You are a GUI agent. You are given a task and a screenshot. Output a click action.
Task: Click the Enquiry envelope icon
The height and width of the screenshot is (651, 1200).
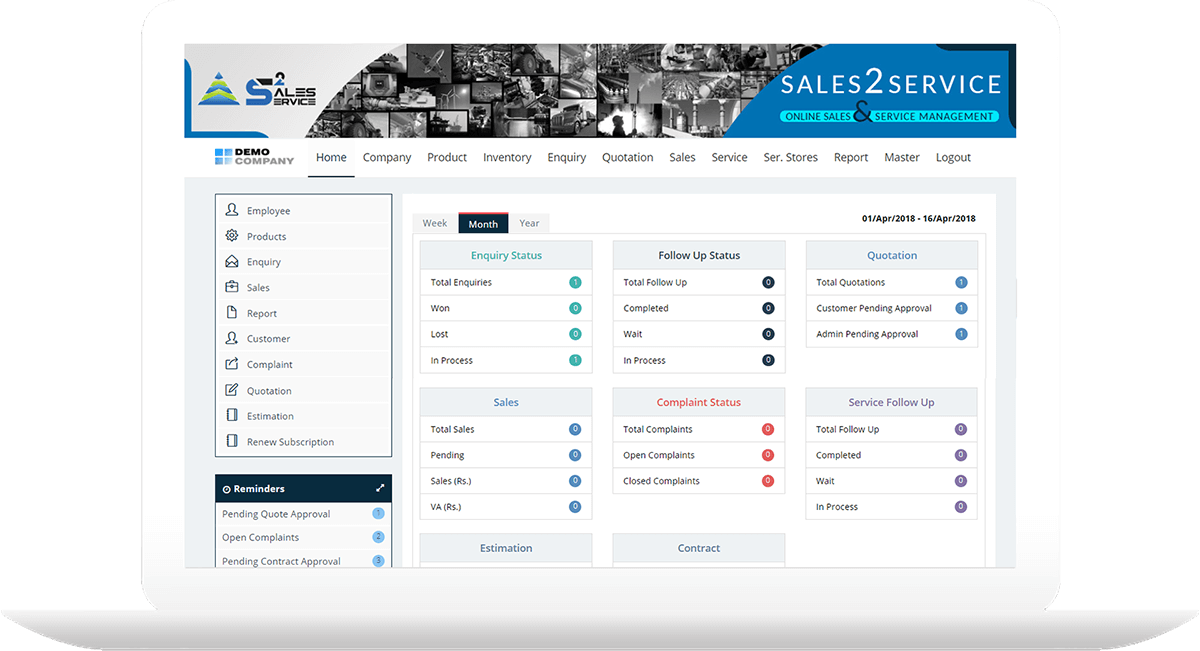[x=231, y=261]
